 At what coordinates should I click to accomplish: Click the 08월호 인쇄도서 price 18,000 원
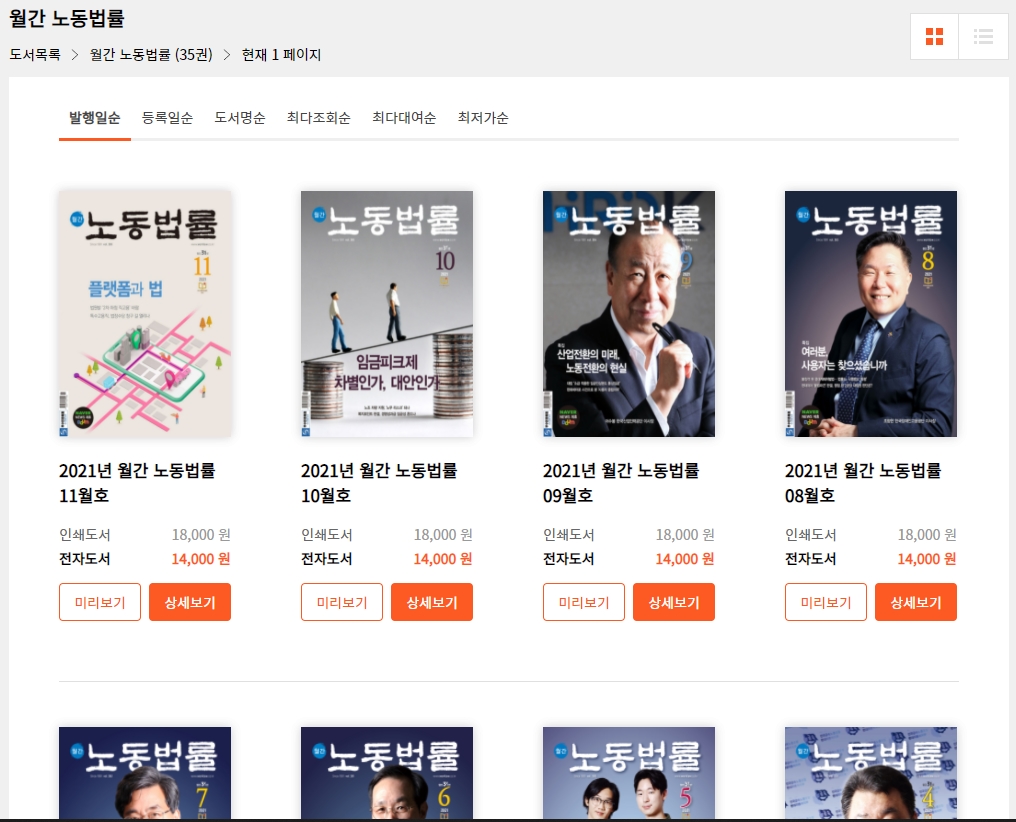[927, 534]
